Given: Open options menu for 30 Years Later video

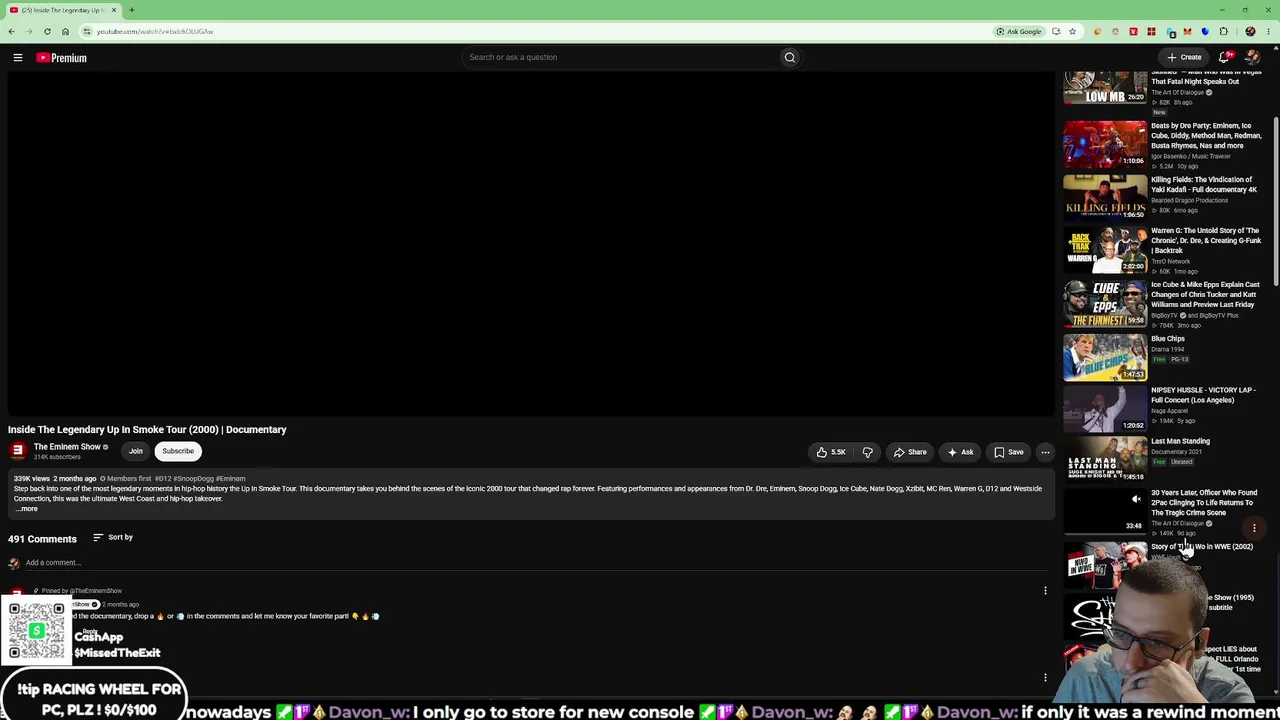Looking at the screenshot, I should coord(1254,528).
